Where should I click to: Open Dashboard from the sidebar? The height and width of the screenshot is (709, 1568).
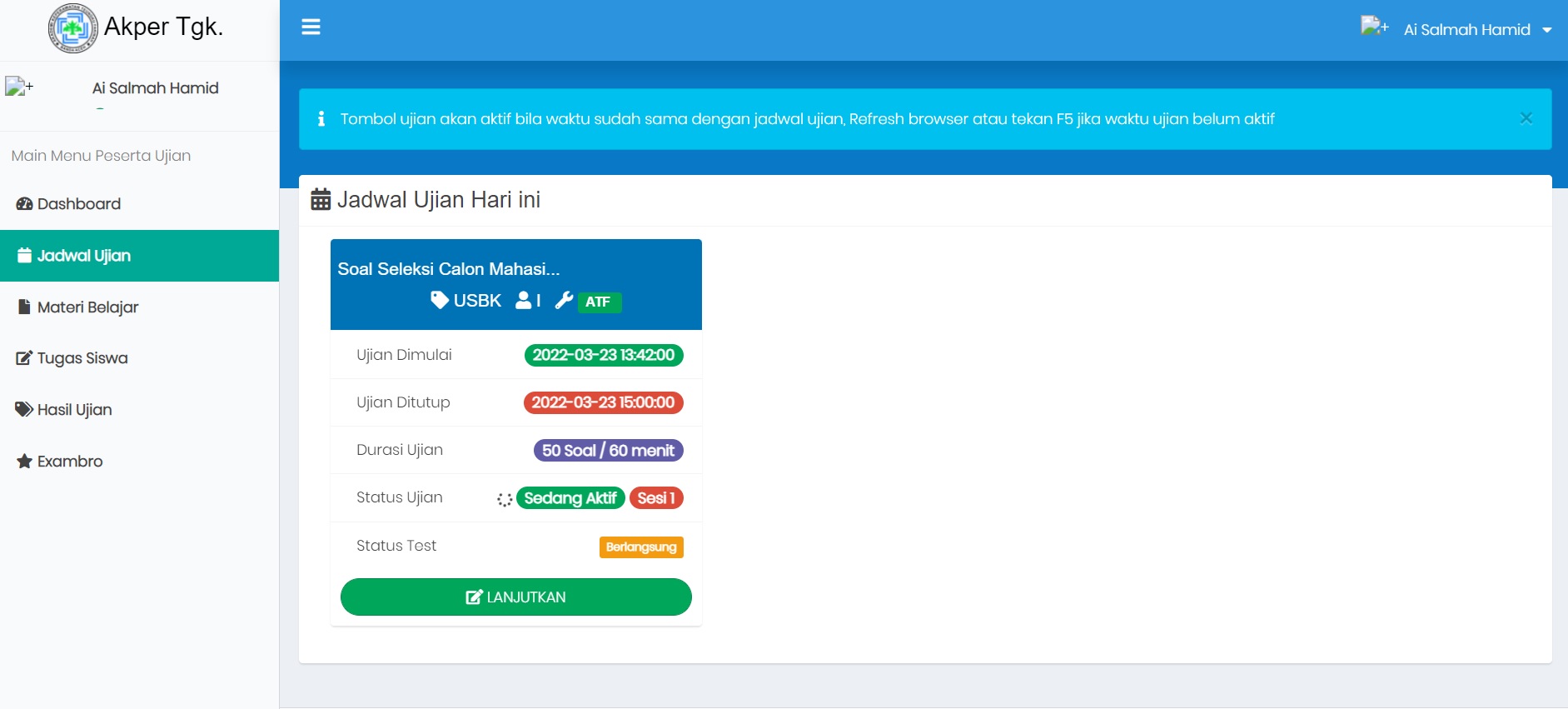pos(79,204)
